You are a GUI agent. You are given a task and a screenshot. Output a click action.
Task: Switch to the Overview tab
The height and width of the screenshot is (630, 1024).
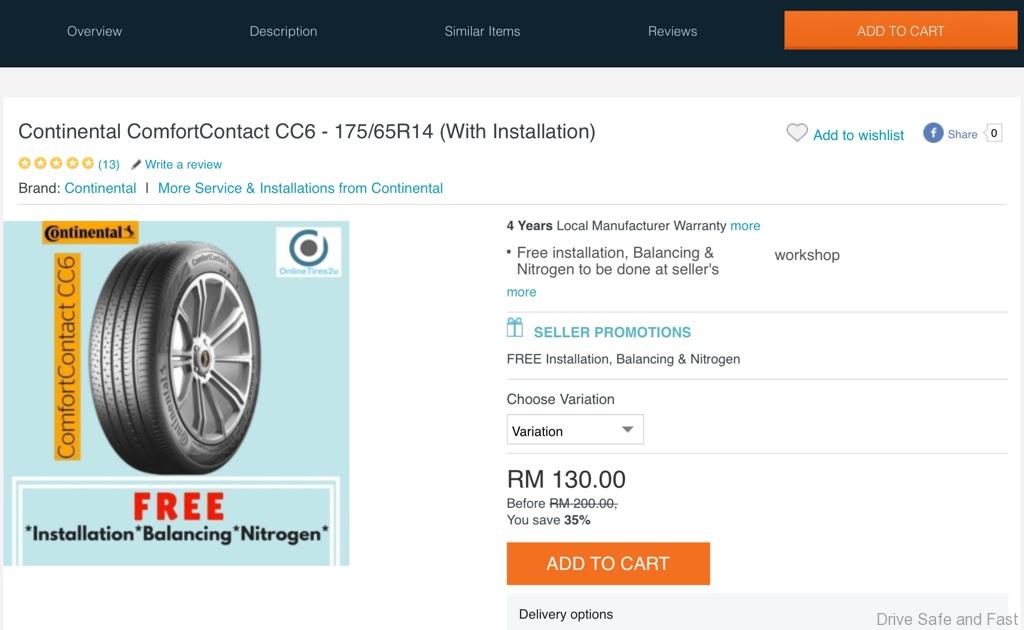pyautogui.click(x=94, y=31)
